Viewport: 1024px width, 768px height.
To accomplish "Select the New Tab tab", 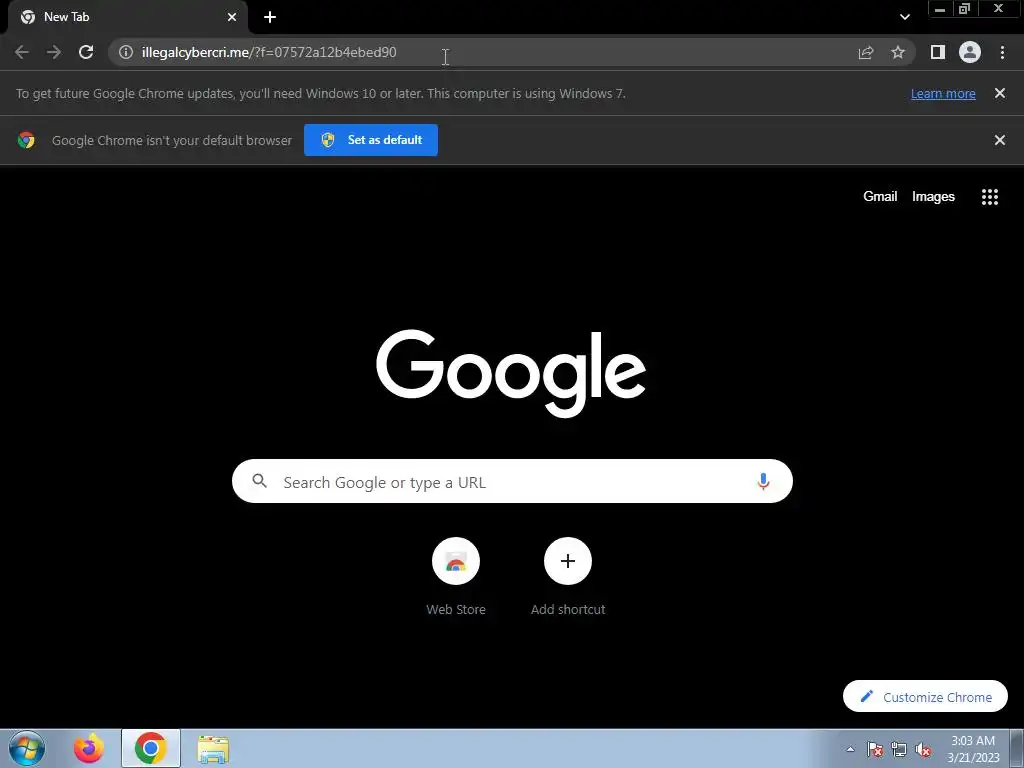I will pos(127,17).
